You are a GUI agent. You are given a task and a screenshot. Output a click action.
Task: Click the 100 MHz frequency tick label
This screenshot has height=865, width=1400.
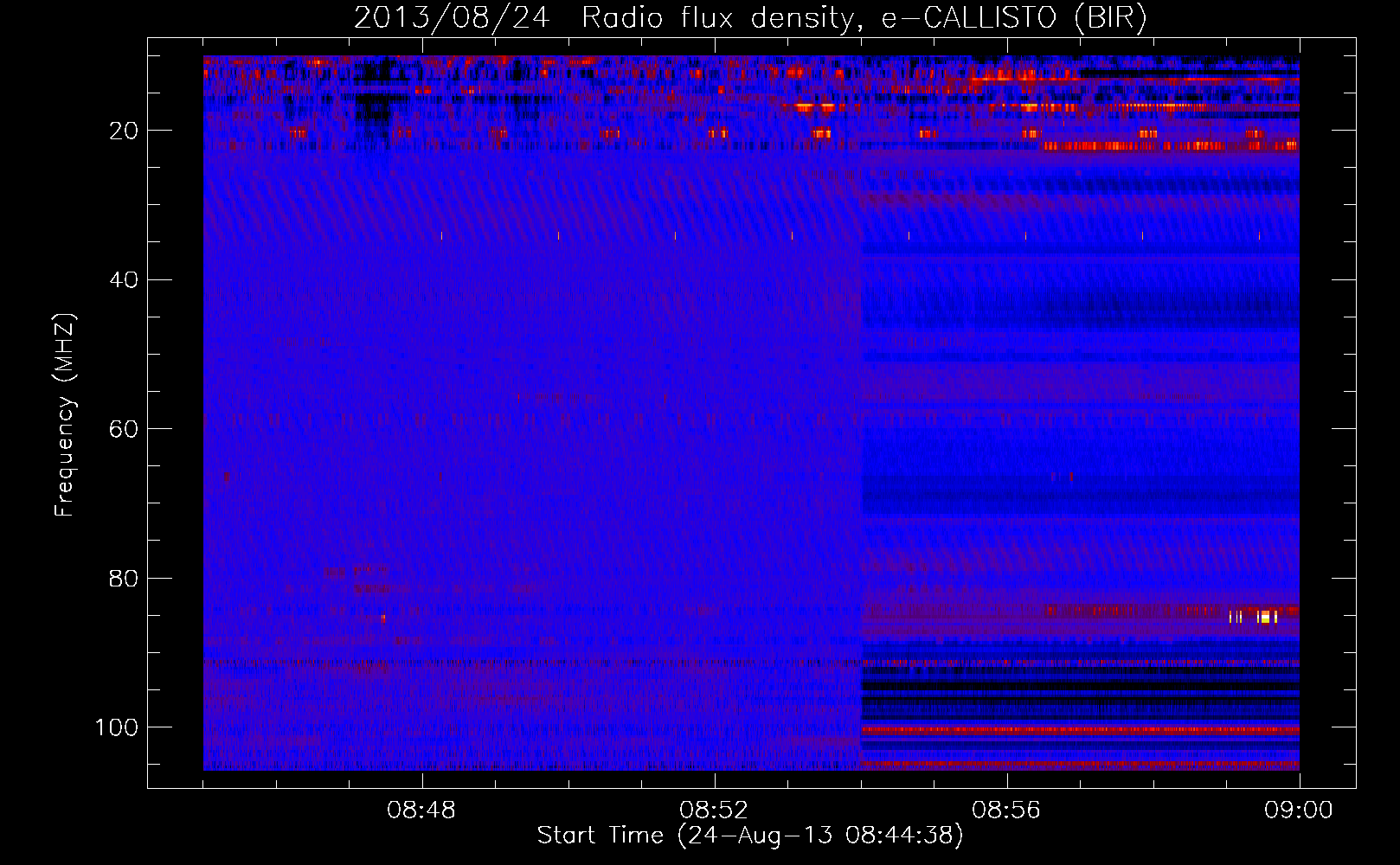click(117, 727)
